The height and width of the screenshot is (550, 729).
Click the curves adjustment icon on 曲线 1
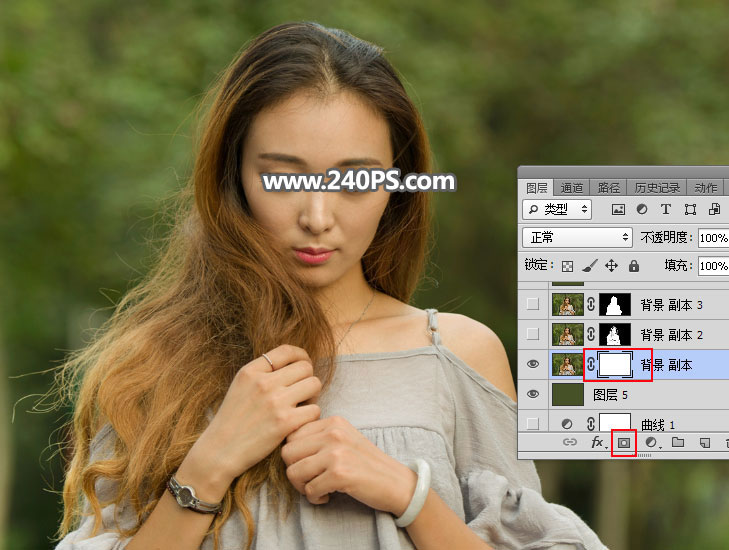point(567,424)
